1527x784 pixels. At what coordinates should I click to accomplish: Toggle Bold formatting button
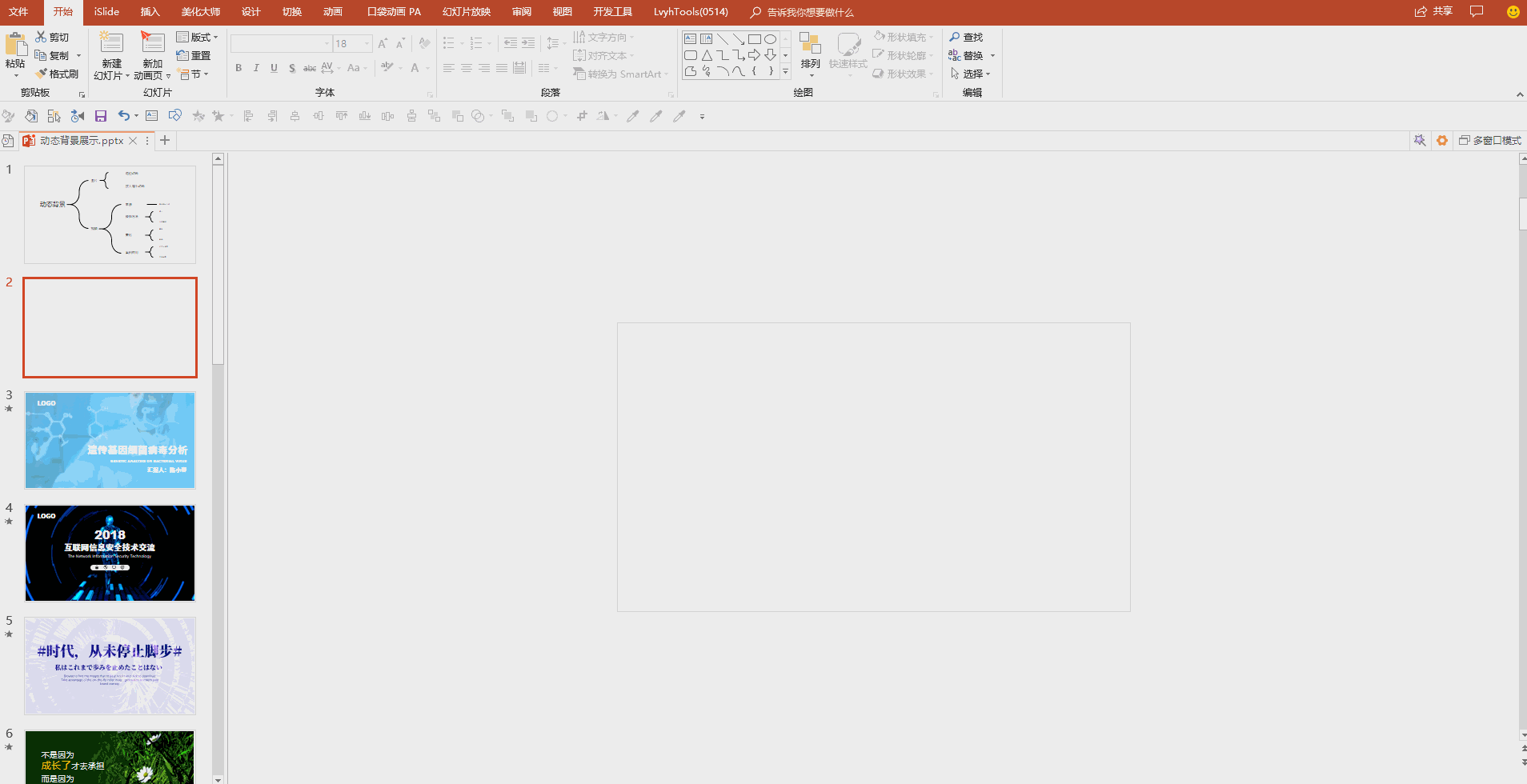238,68
